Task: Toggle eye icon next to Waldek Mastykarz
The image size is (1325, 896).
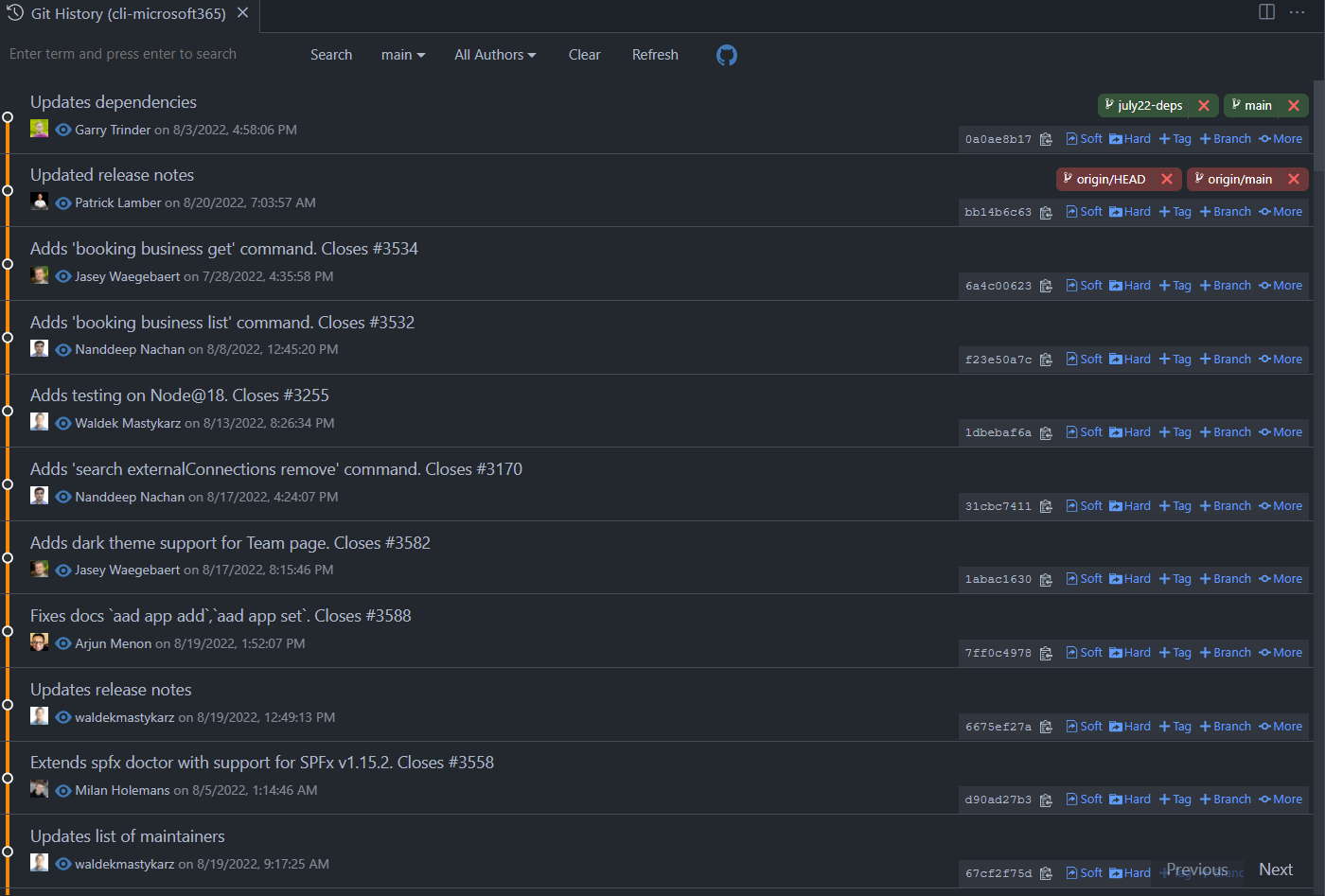Action: [x=63, y=423]
